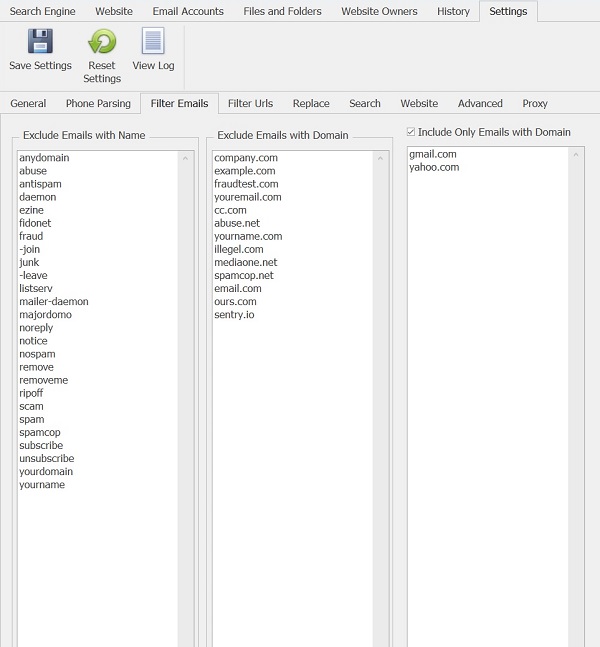
Task: Click 'antispam' entry
Action: pos(40,184)
